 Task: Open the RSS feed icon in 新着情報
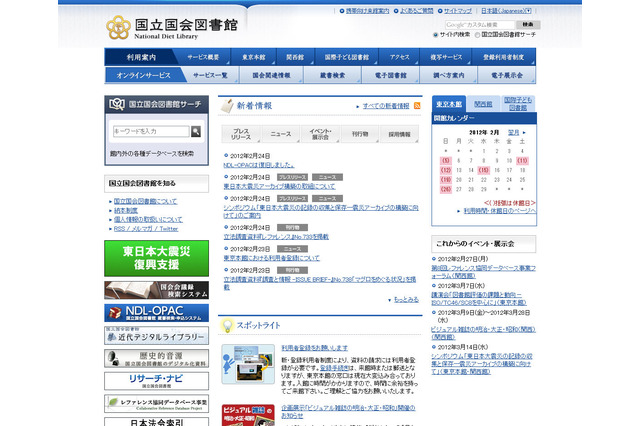pyautogui.click(x=418, y=105)
